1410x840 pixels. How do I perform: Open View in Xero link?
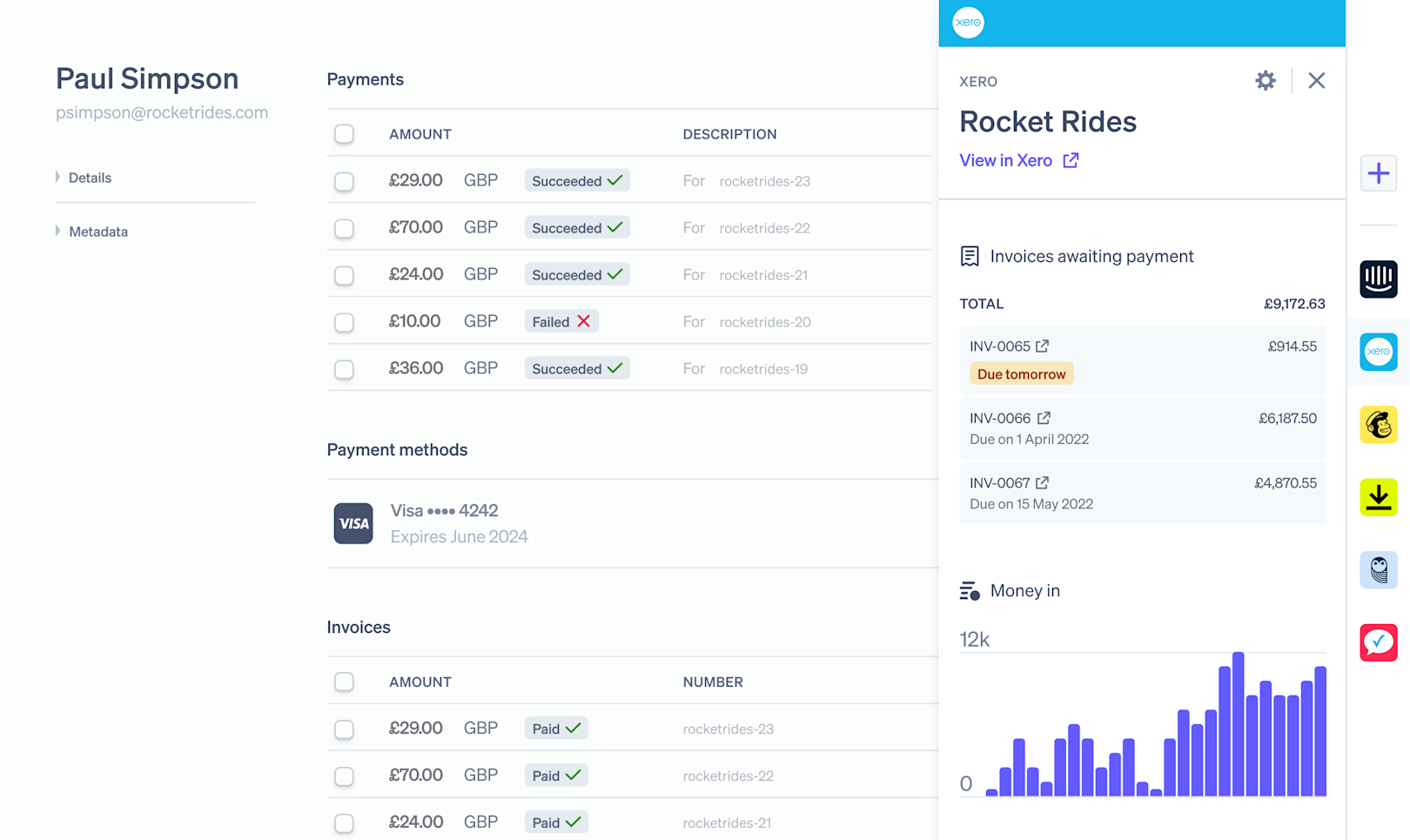click(1005, 160)
